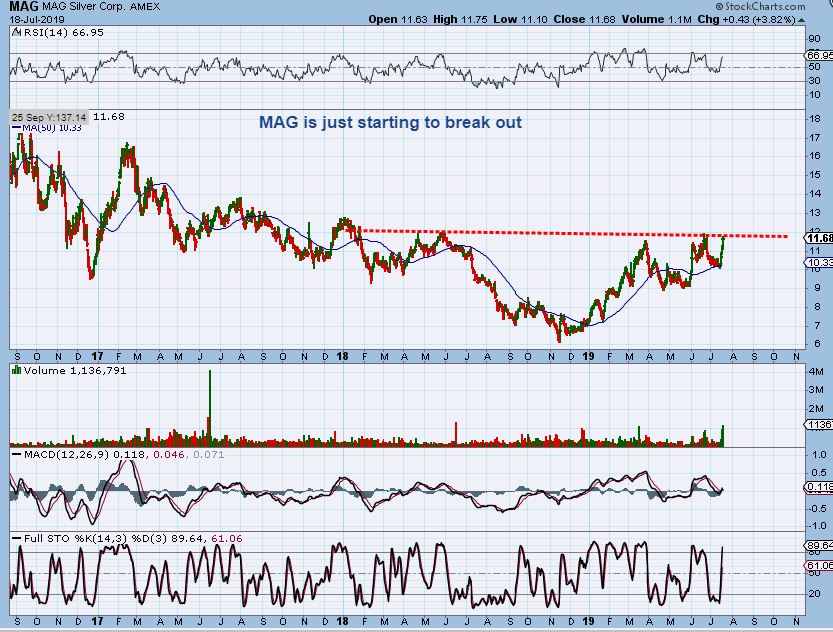
Task: Click year 18 on the price panel time axis
Action: click(x=342, y=356)
